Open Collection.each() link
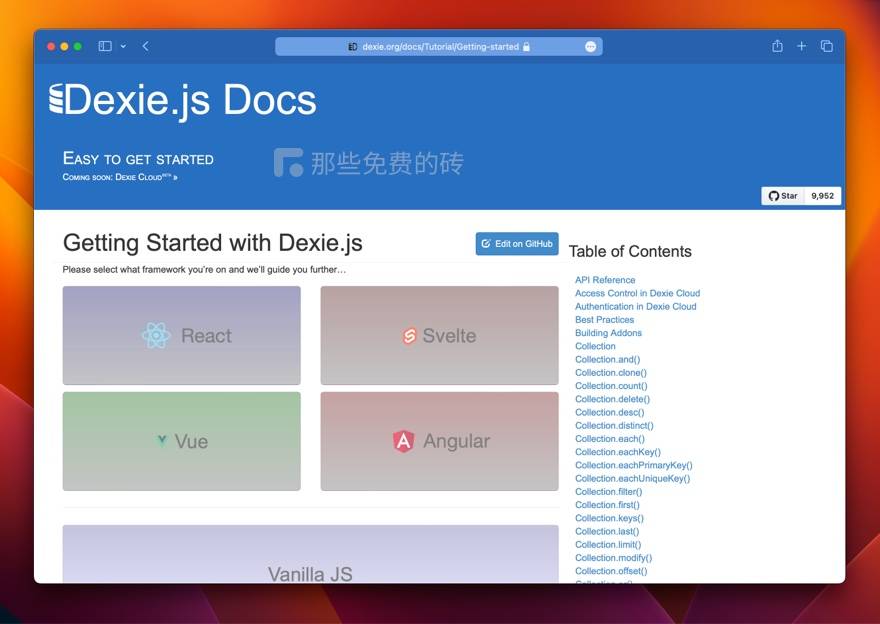 coord(609,439)
